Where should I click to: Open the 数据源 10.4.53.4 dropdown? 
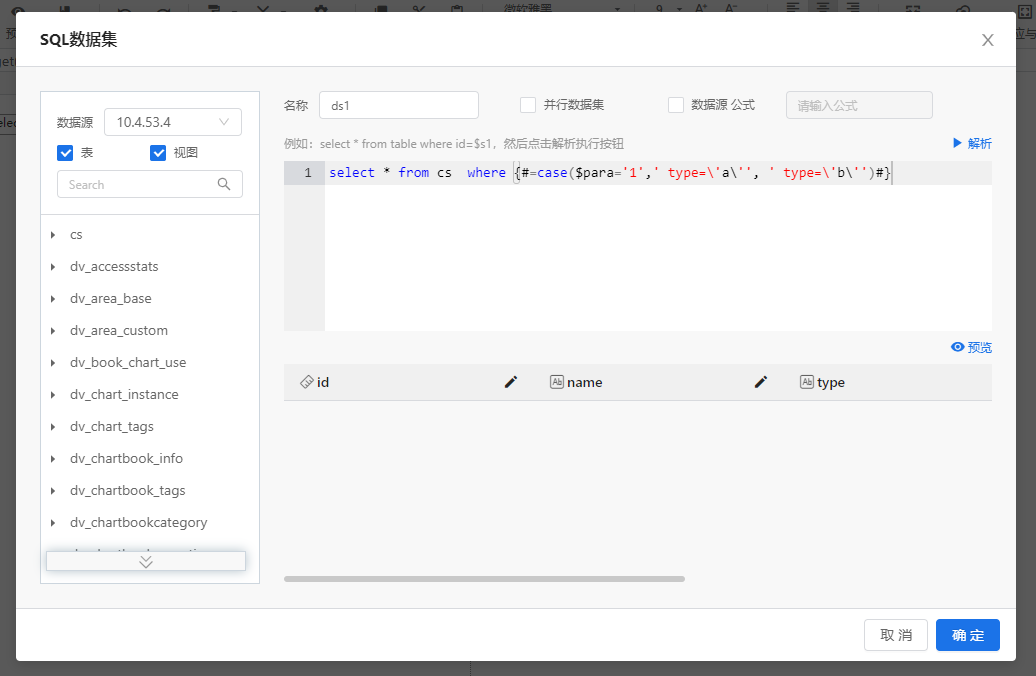click(x=173, y=122)
